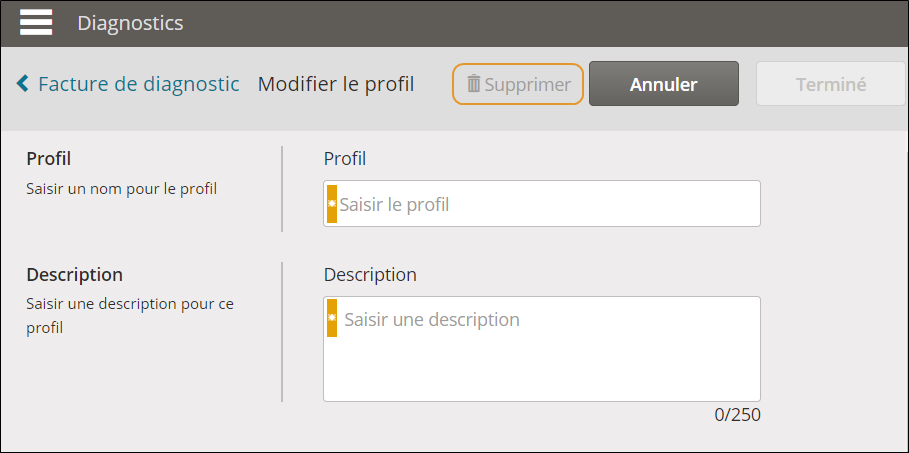Image resolution: width=909 pixels, height=453 pixels.
Task: Click the 0/250 character counter
Action: coord(737,415)
